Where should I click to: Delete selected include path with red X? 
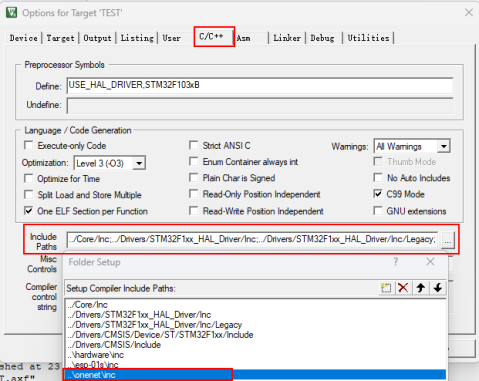(403, 288)
